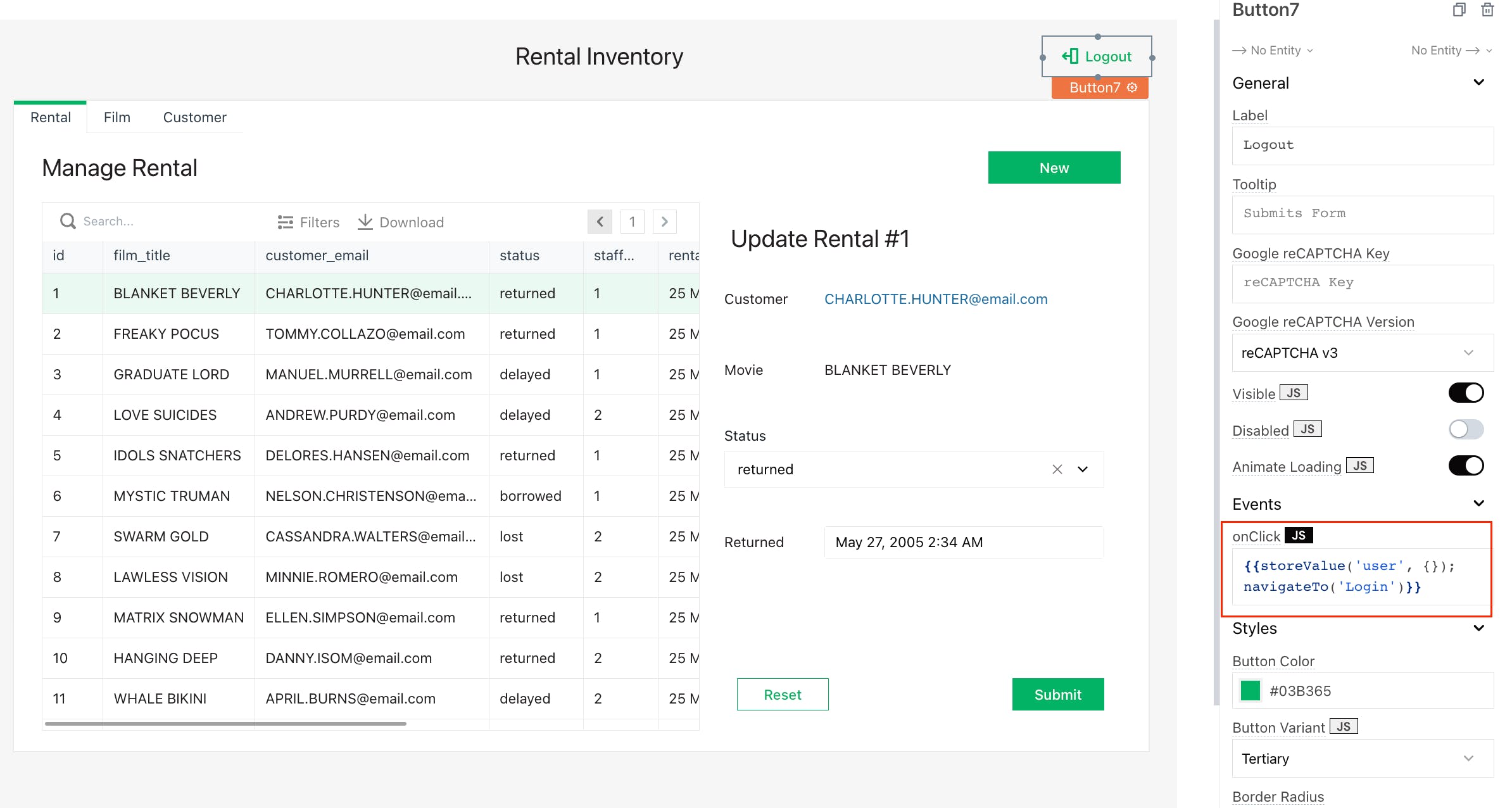Open the reCAPTCHA v3 version dropdown
The width and height of the screenshot is (1512, 808).
(1362, 353)
